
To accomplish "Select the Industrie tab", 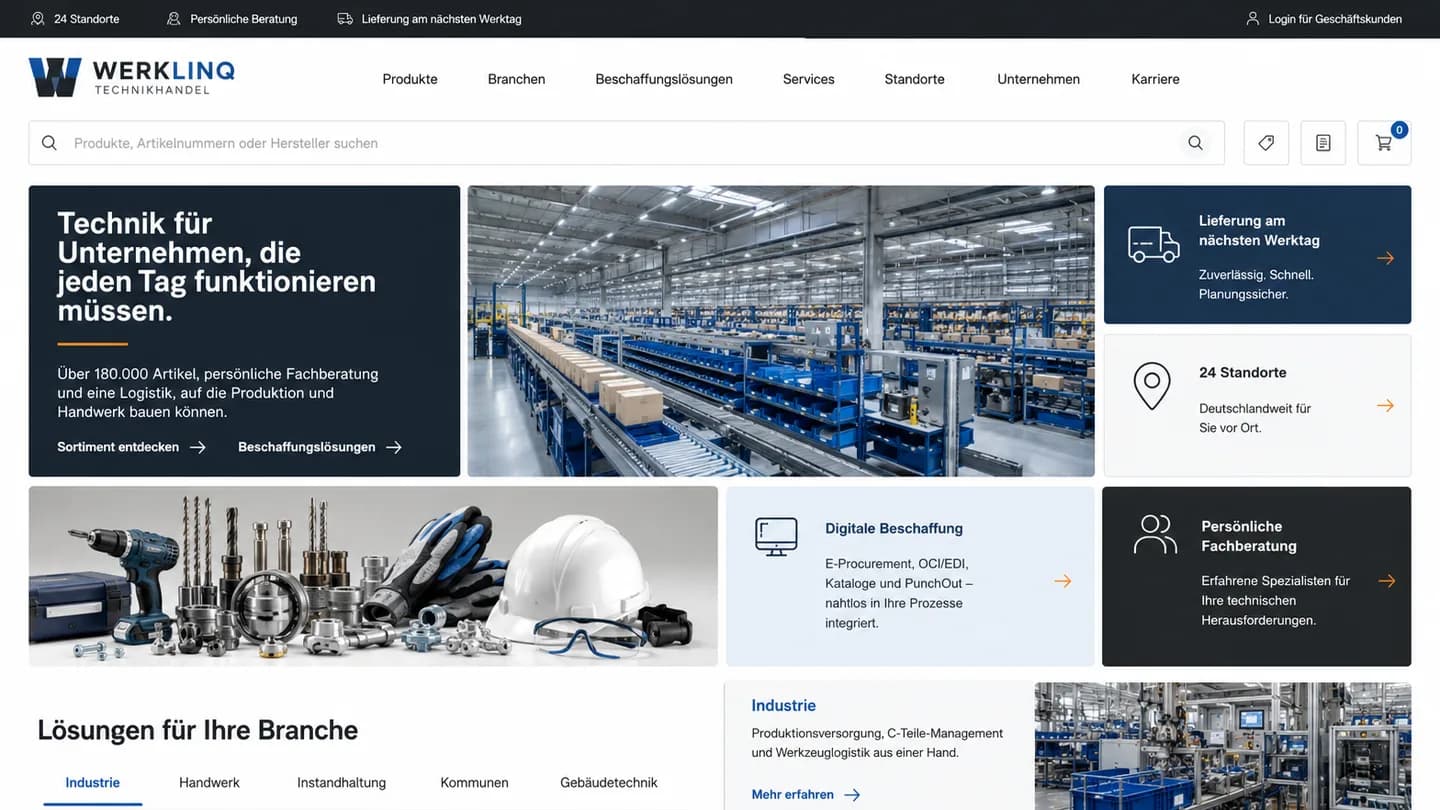I will [93, 783].
